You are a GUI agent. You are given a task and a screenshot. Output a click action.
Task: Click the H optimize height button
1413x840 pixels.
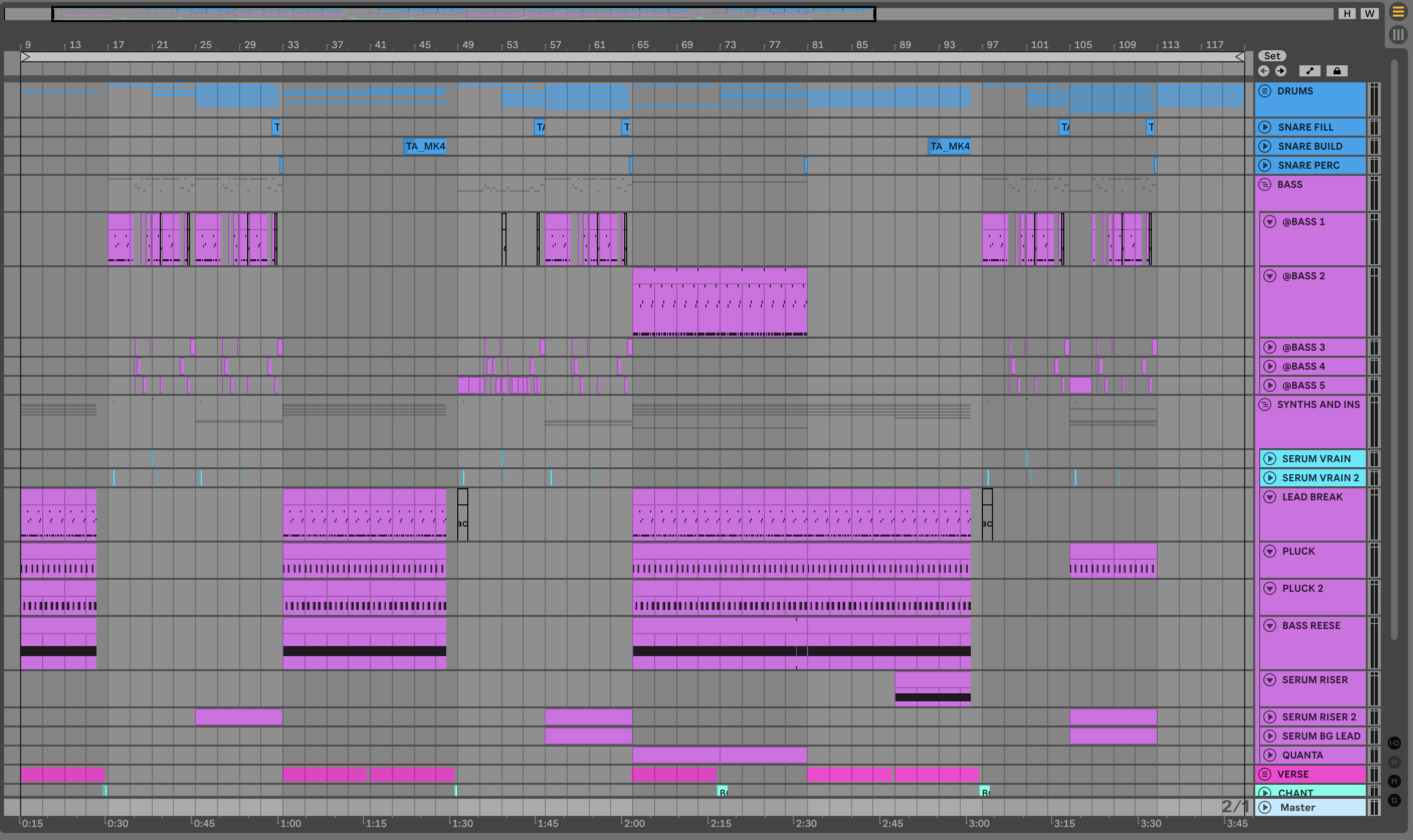(x=1347, y=13)
